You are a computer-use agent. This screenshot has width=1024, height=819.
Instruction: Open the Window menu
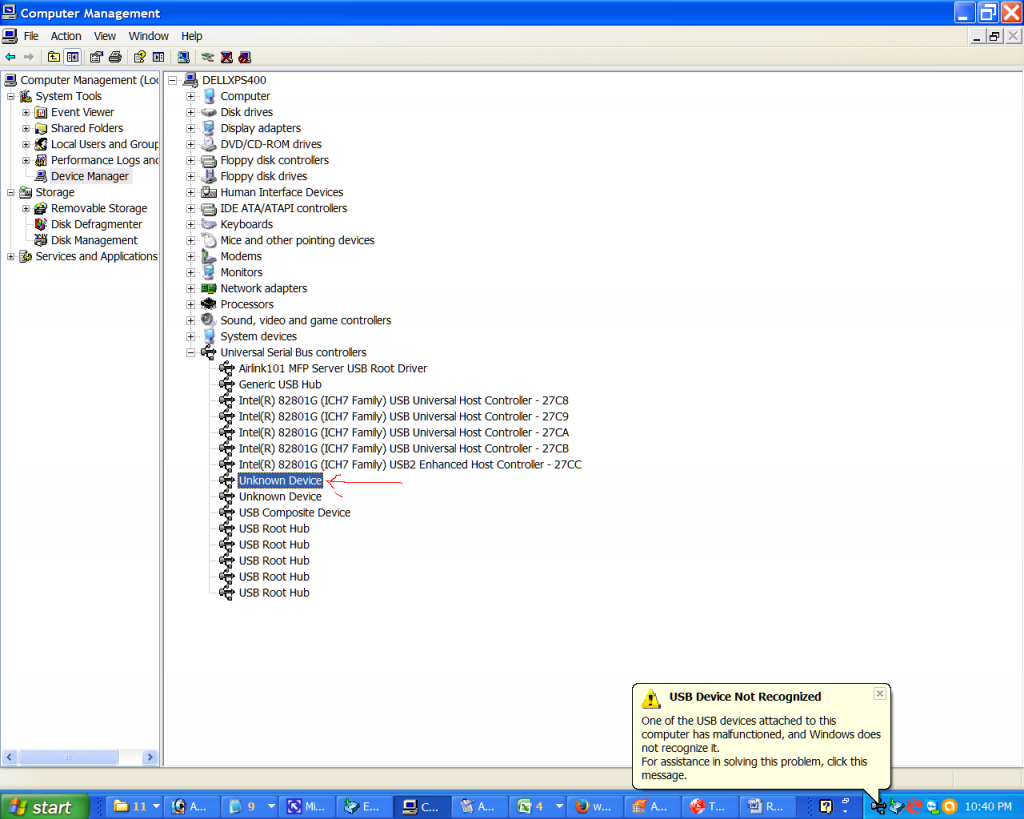[148, 36]
